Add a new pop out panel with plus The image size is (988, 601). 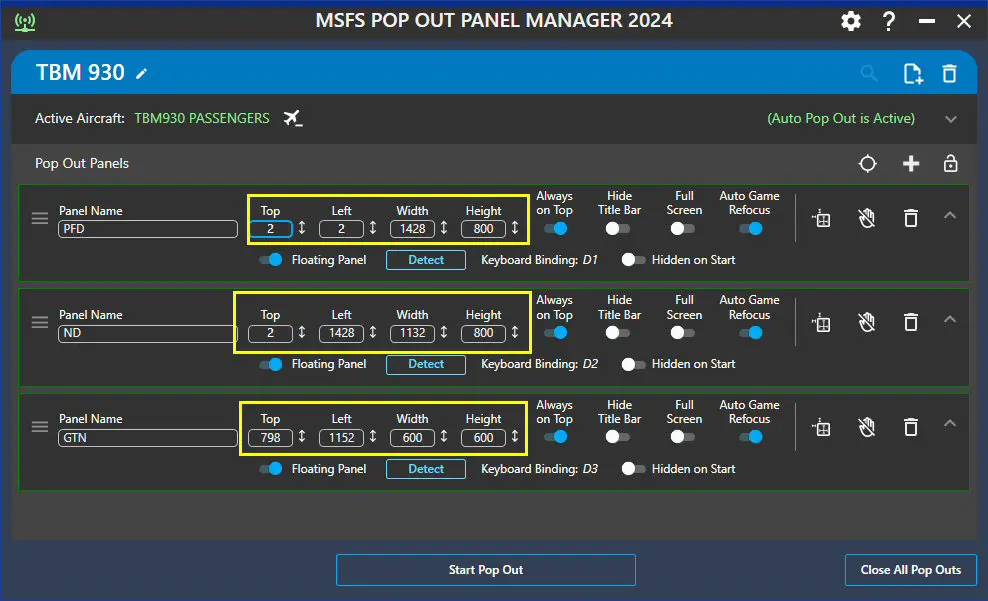coord(910,164)
